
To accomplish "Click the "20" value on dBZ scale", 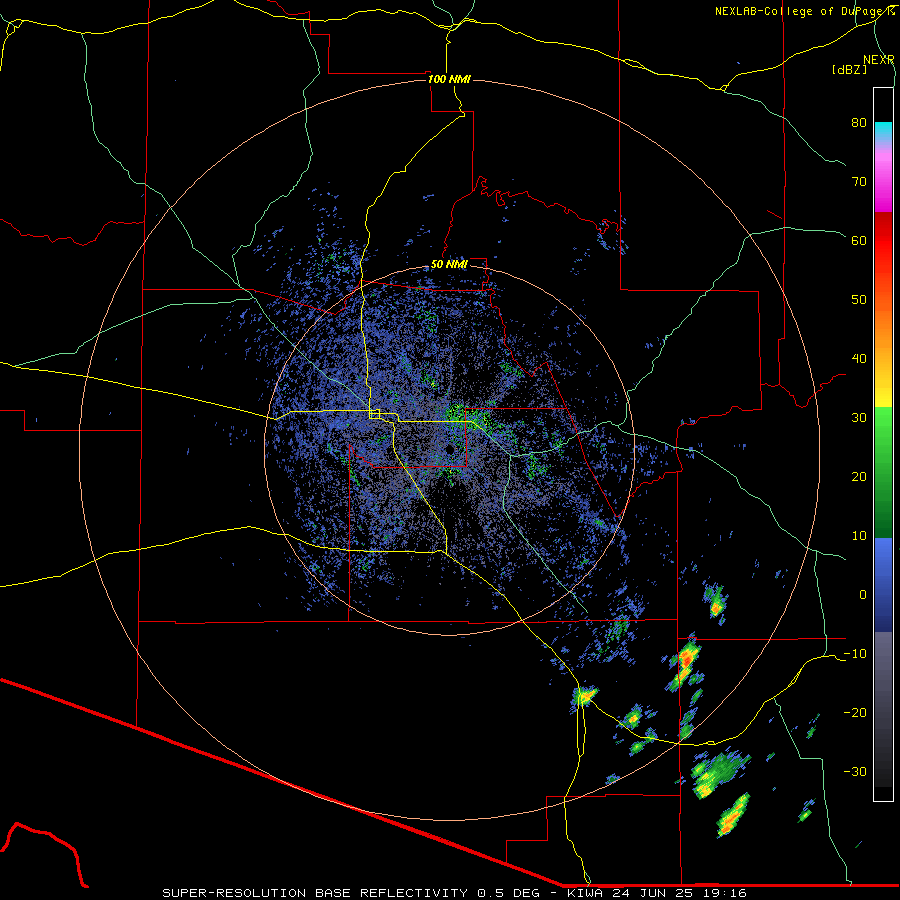I will (x=859, y=476).
